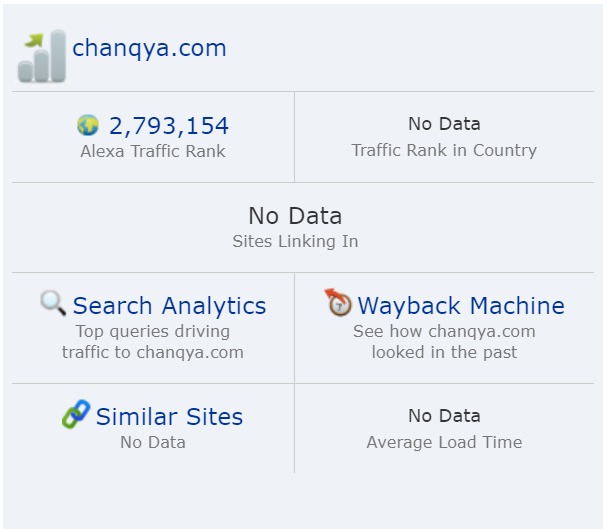The width and height of the screenshot is (609, 531).
Task: Click No Data under Similar Sites
Action: coord(153,442)
